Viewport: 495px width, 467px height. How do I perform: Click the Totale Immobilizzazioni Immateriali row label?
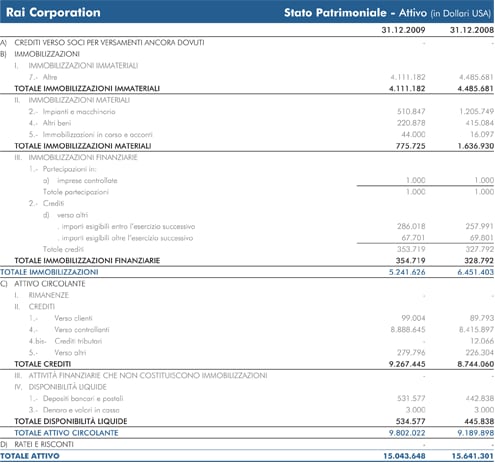87,89
